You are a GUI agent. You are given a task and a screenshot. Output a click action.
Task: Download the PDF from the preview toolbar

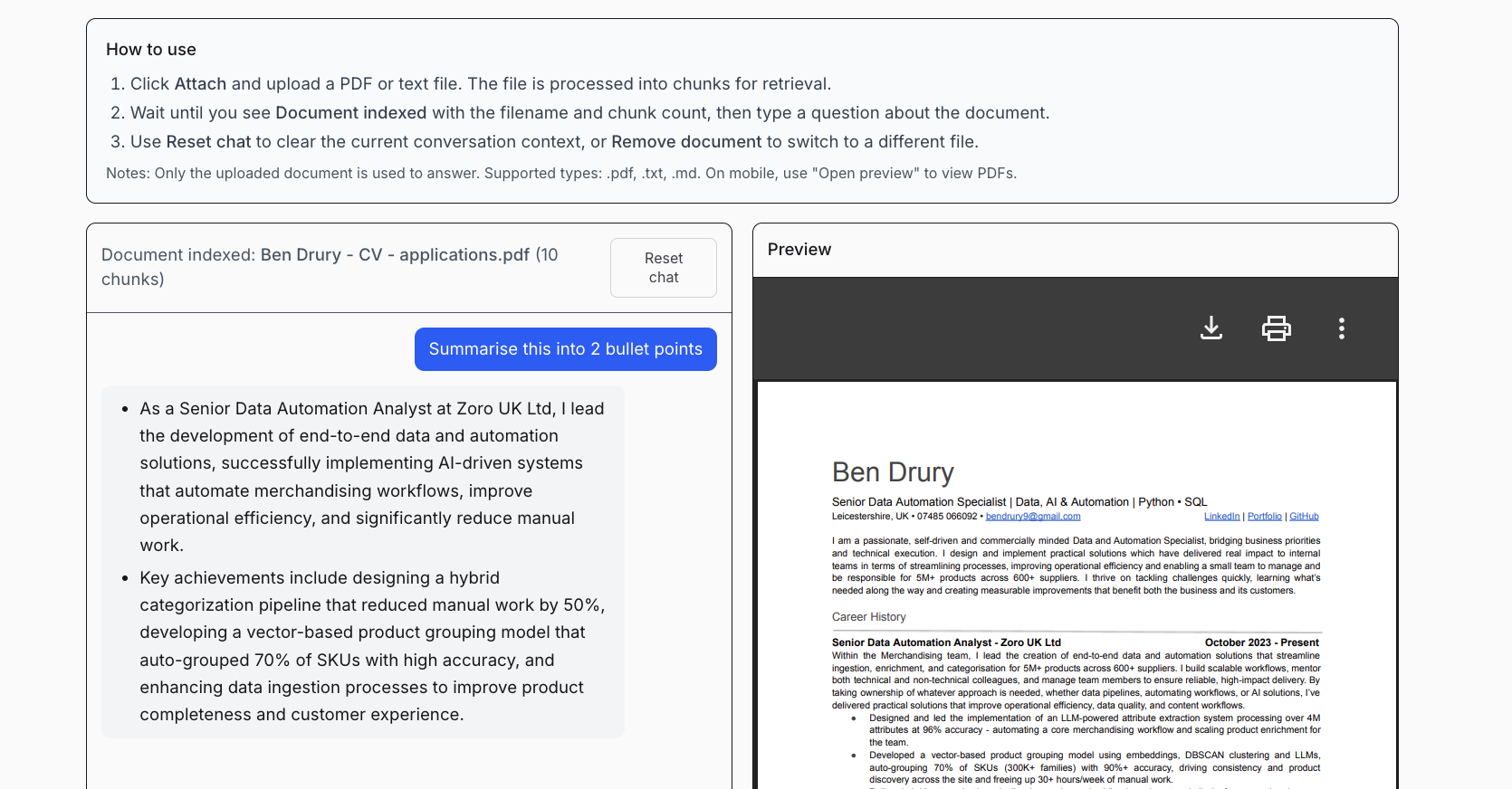click(x=1211, y=328)
